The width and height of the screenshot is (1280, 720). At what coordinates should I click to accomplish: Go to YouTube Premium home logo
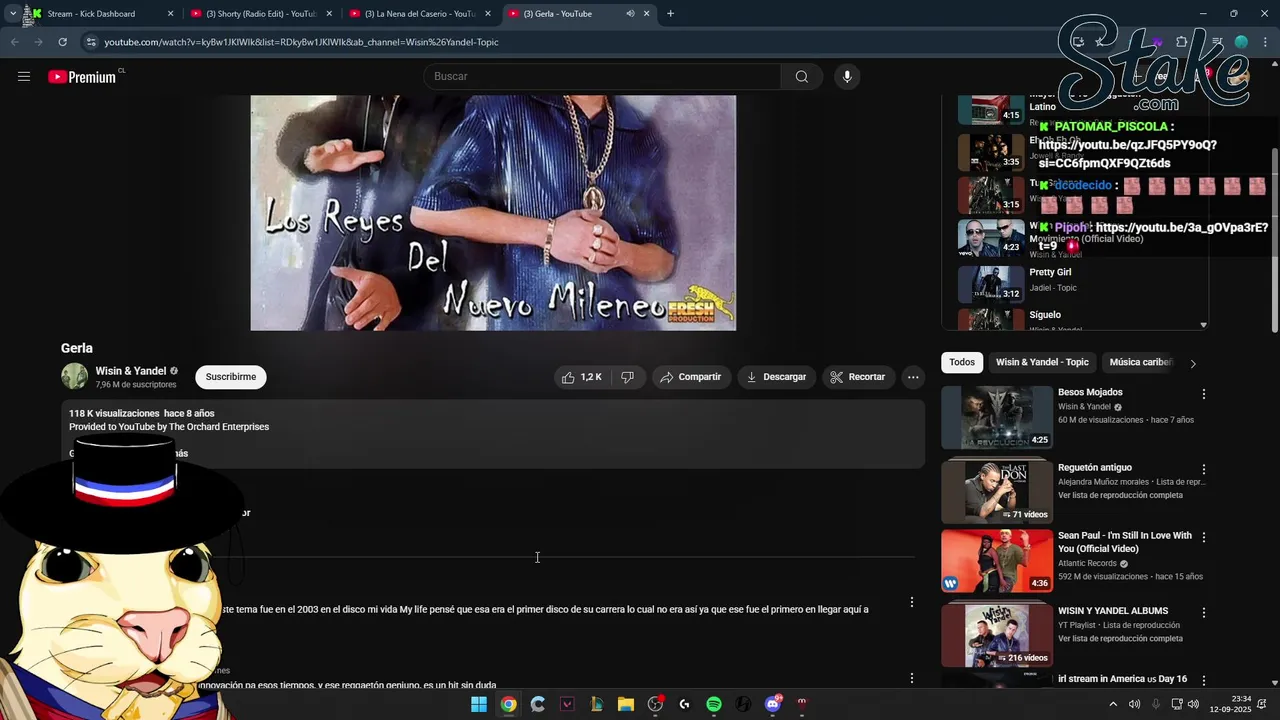84,77
